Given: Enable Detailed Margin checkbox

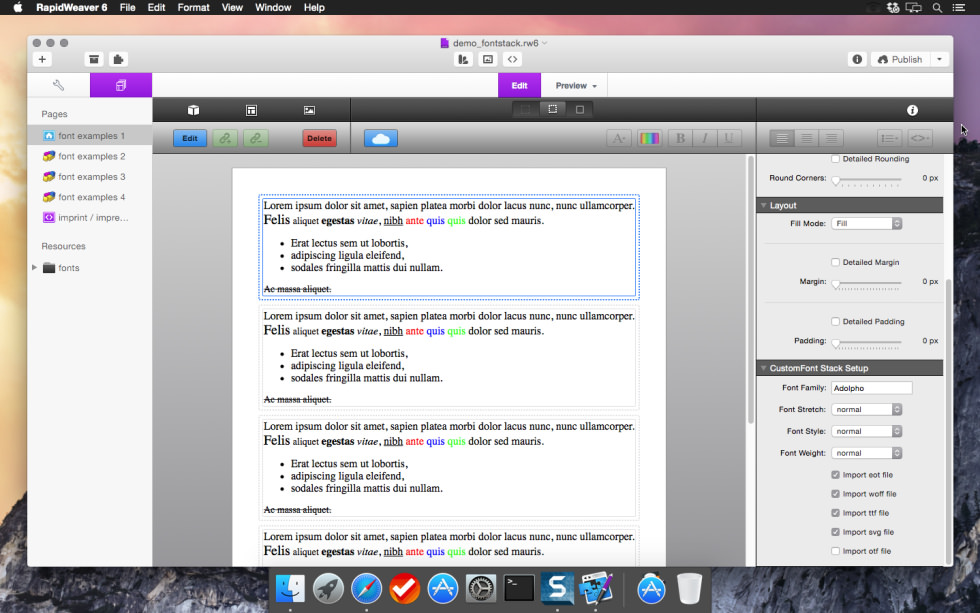Looking at the screenshot, I should click(836, 262).
